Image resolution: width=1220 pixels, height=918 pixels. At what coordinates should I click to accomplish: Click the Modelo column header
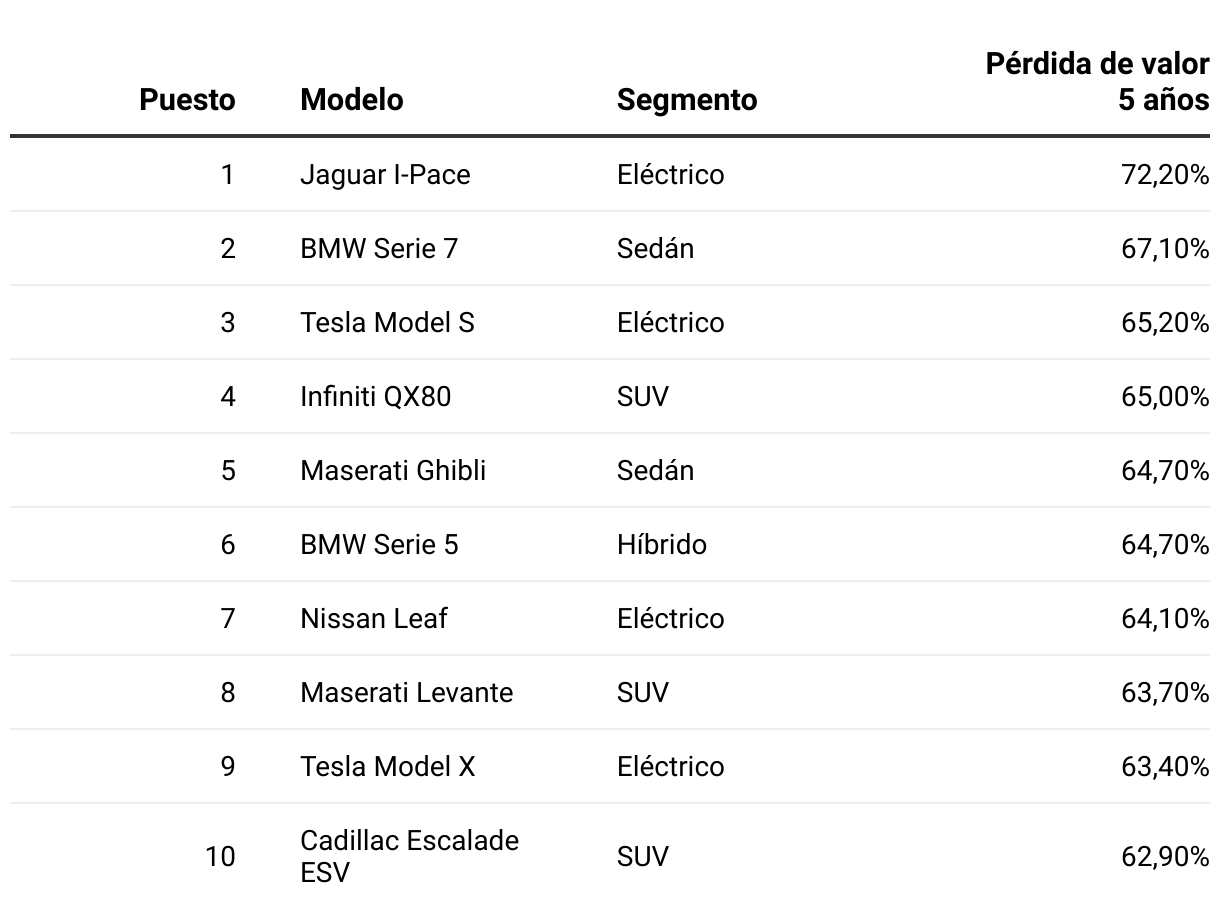(x=352, y=100)
